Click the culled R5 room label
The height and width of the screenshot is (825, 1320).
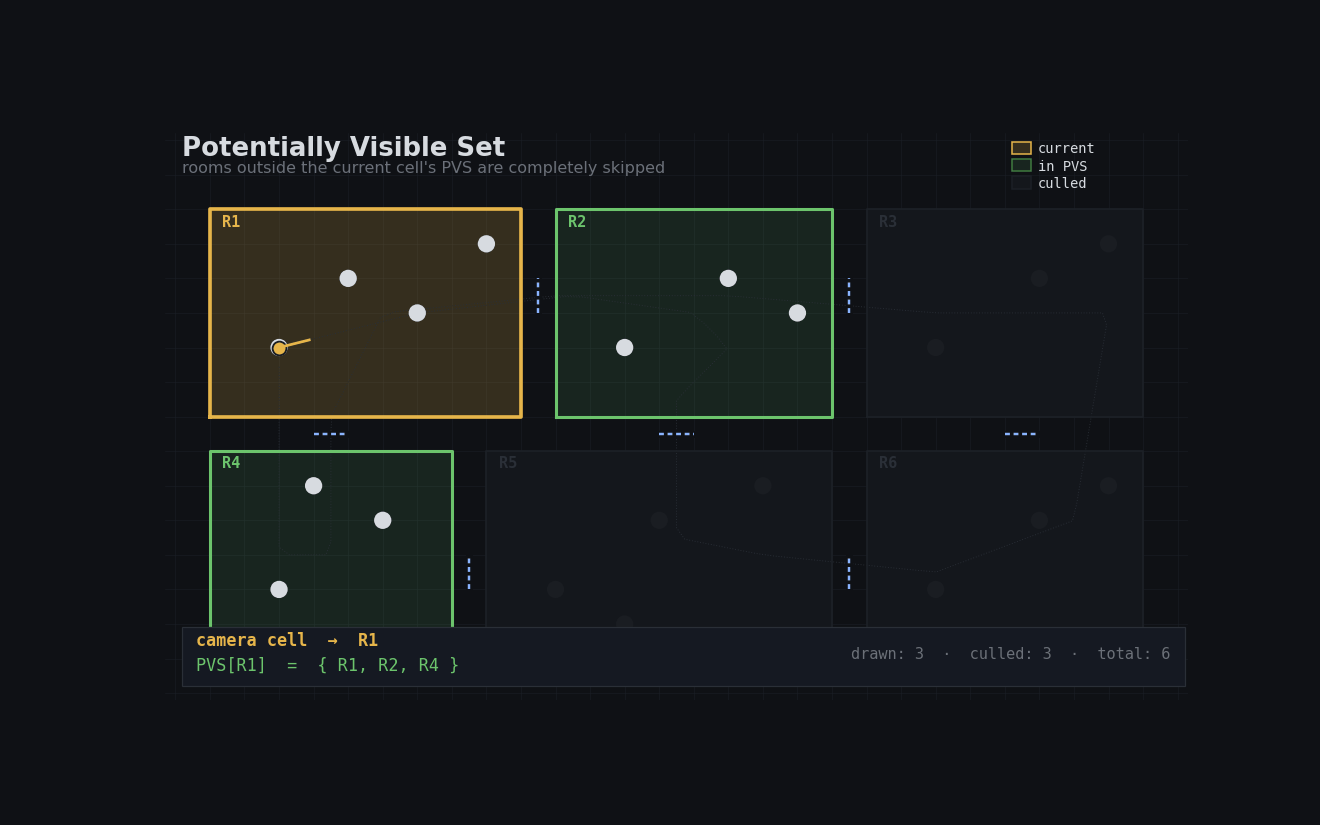(508, 463)
